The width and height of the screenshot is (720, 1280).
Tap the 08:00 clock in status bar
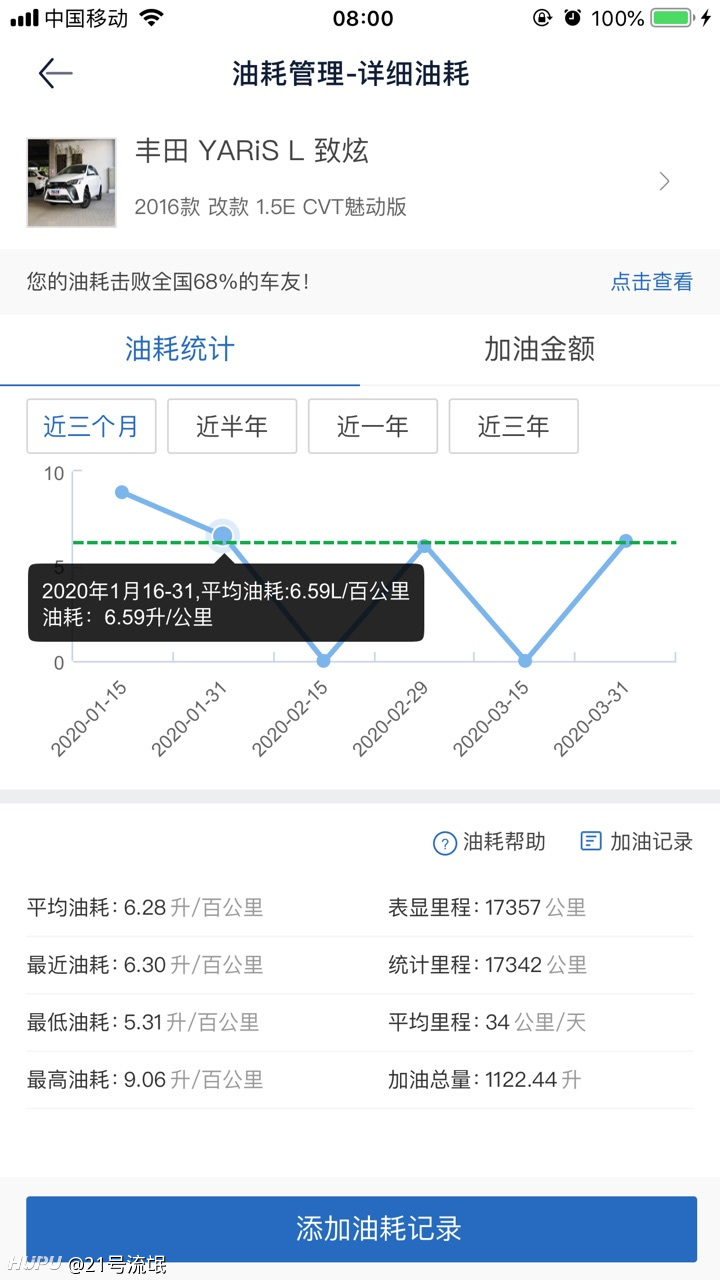click(362, 18)
